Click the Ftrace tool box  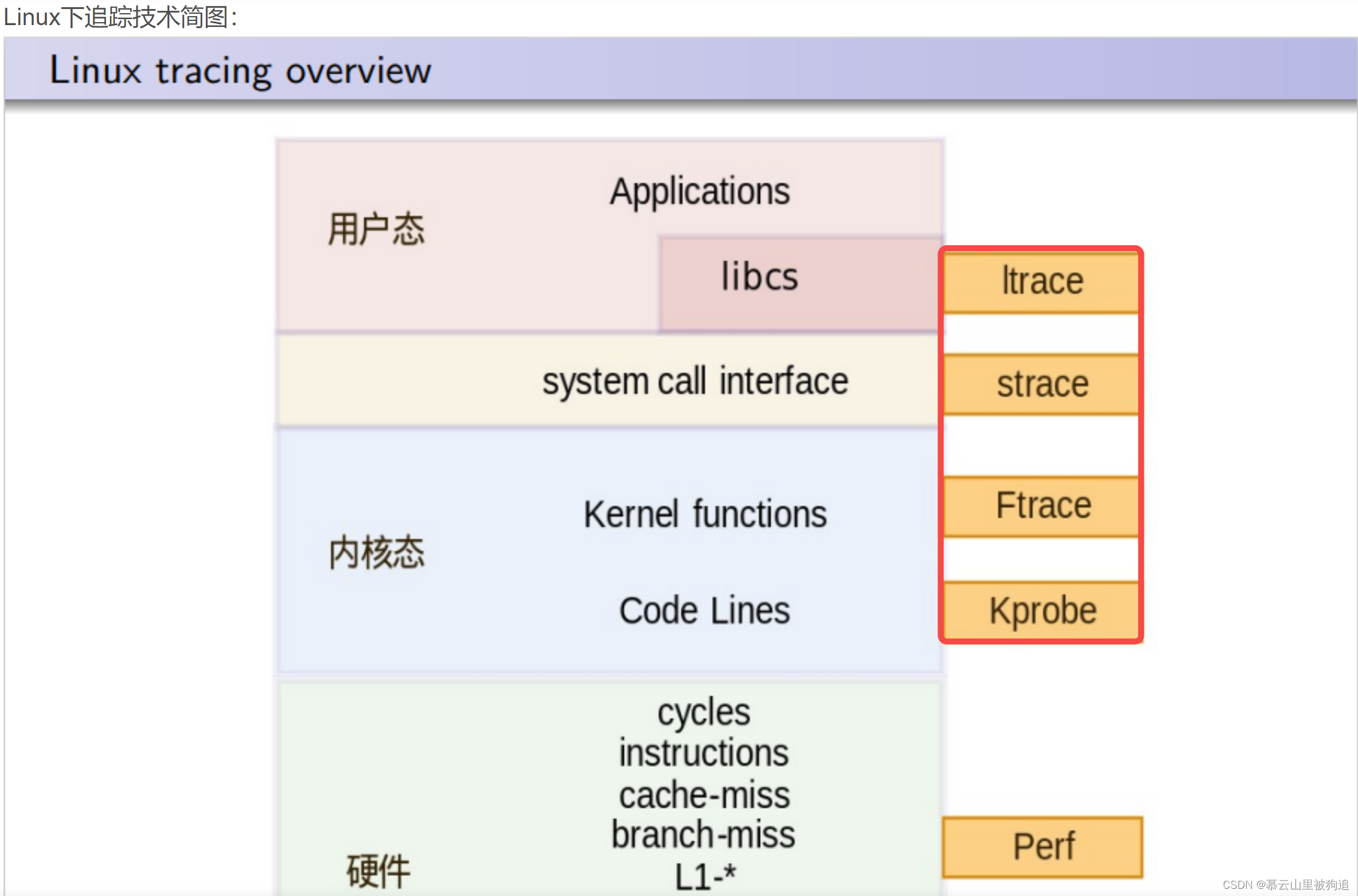tap(1040, 504)
